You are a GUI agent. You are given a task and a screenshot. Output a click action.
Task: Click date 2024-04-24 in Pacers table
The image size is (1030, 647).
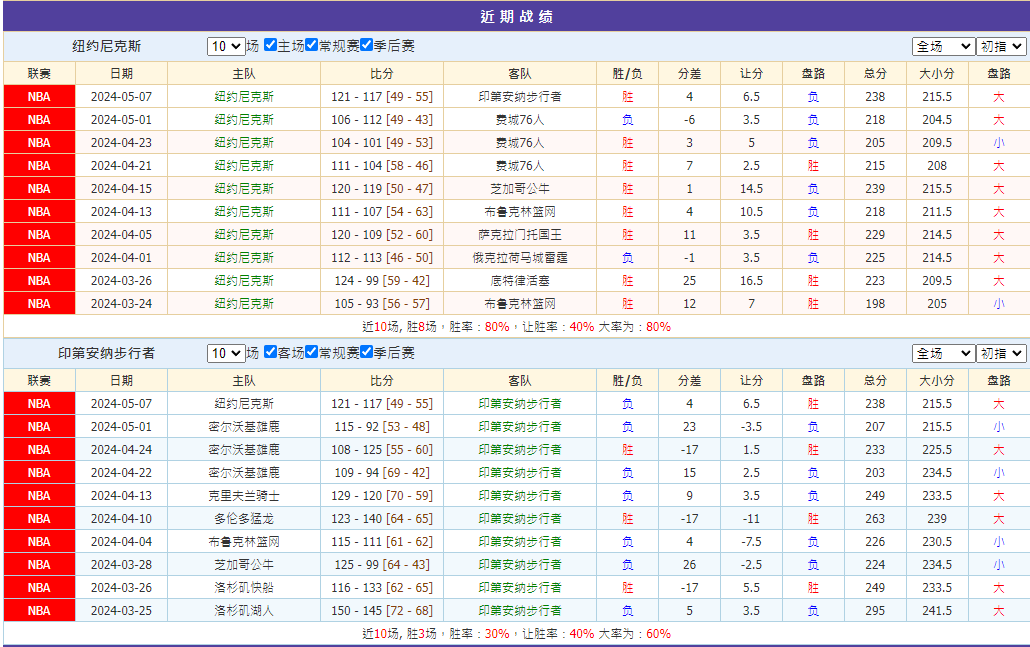point(122,449)
